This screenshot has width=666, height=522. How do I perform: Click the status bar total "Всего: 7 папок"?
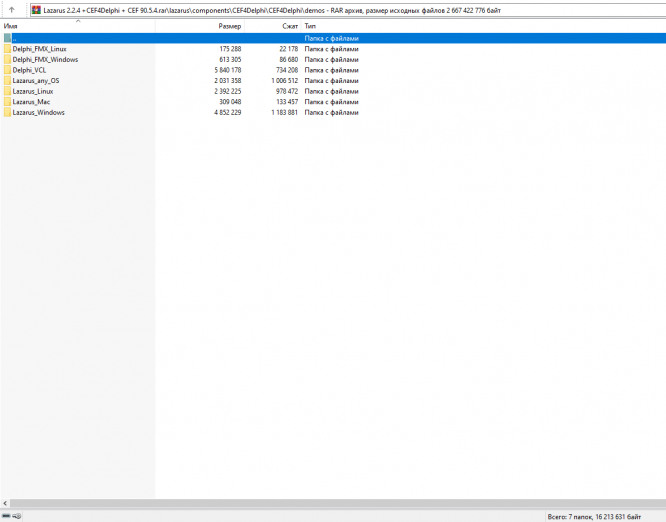[570, 516]
